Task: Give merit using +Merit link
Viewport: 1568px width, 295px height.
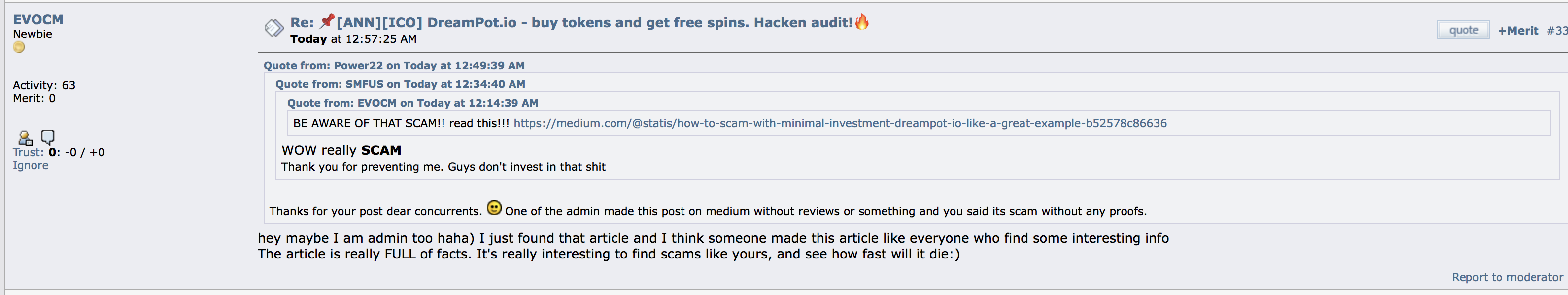Action: (1518, 31)
